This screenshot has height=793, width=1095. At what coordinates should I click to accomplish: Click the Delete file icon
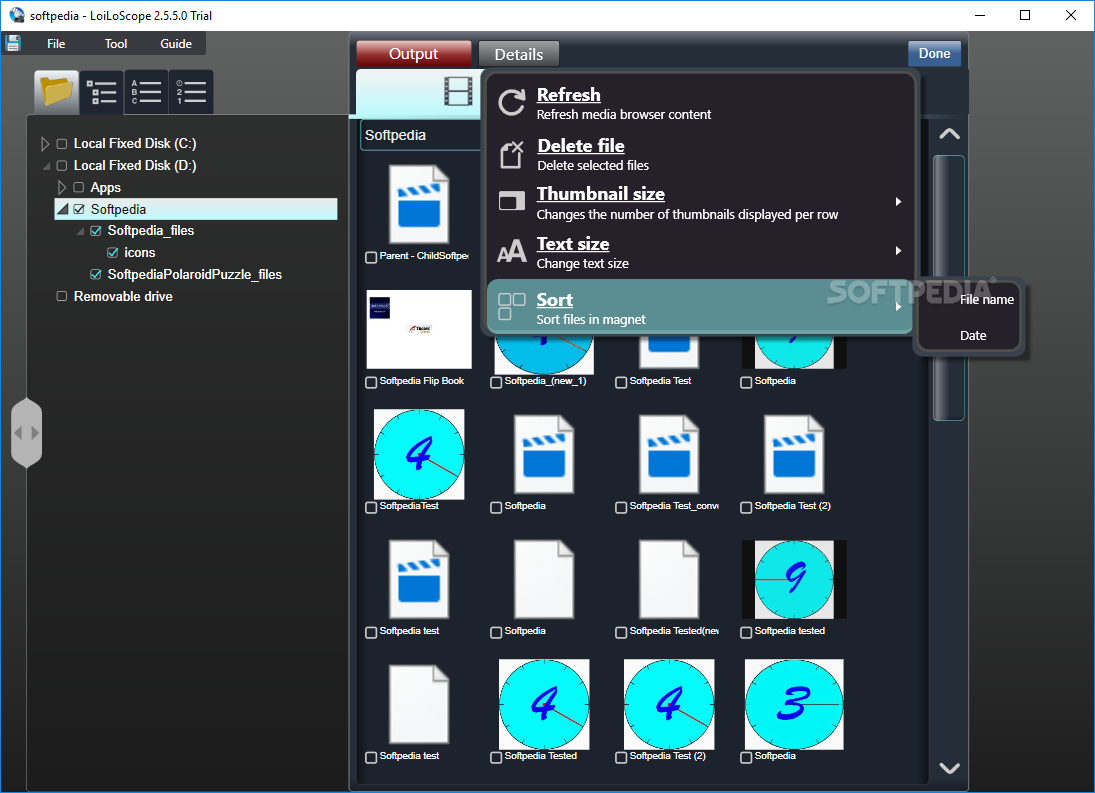tap(512, 154)
